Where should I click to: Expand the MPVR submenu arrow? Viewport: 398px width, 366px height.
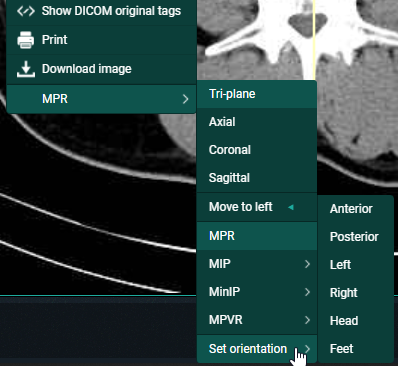[307, 320]
